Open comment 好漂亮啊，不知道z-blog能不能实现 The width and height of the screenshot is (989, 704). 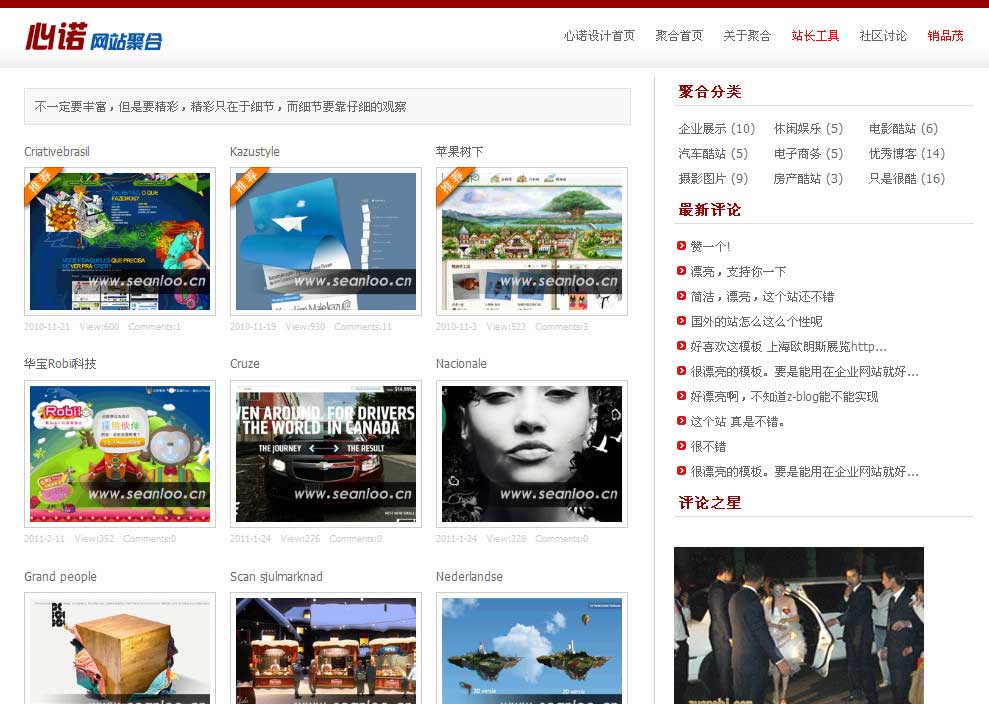click(784, 397)
